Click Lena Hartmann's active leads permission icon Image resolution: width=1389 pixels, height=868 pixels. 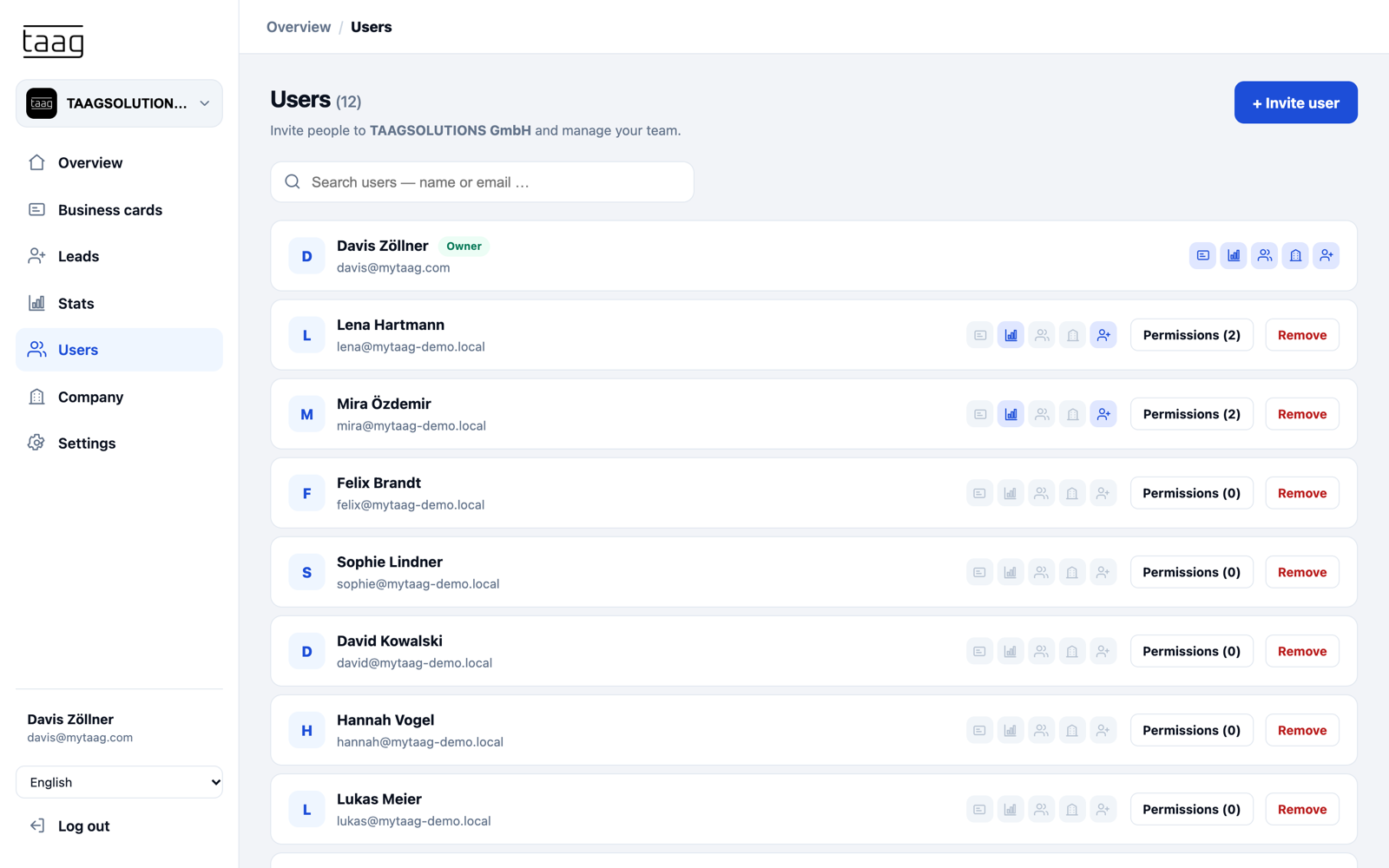(x=1103, y=335)
